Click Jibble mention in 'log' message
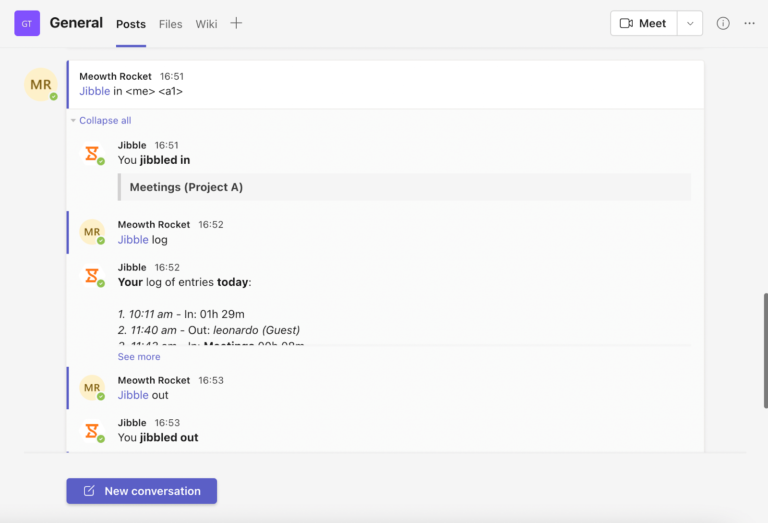The image size is (768, 523). pos(133,239)
